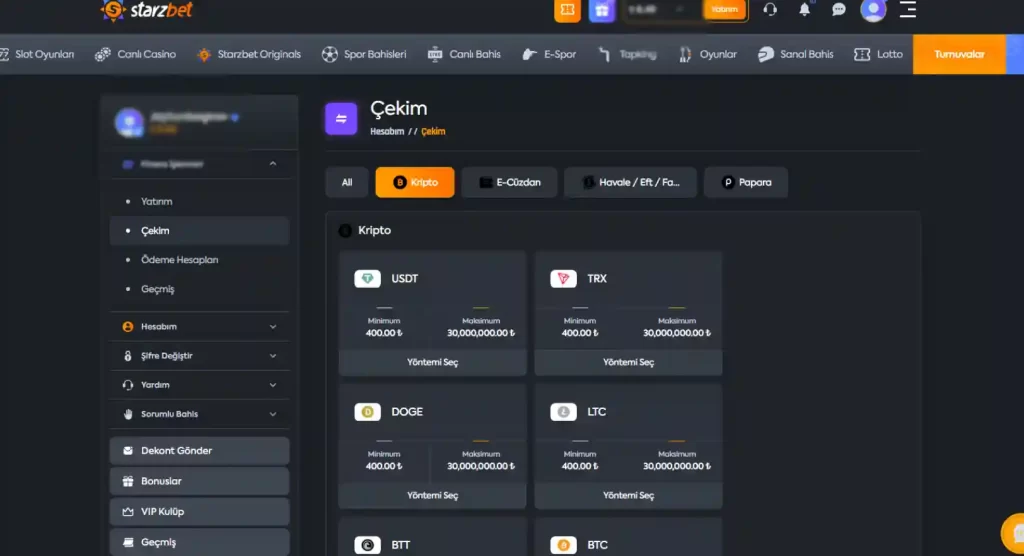The height and width of the screenshot is (556, 1024).
Task: Select the E-Cüzdan filter tab
Action: point(509,182)
